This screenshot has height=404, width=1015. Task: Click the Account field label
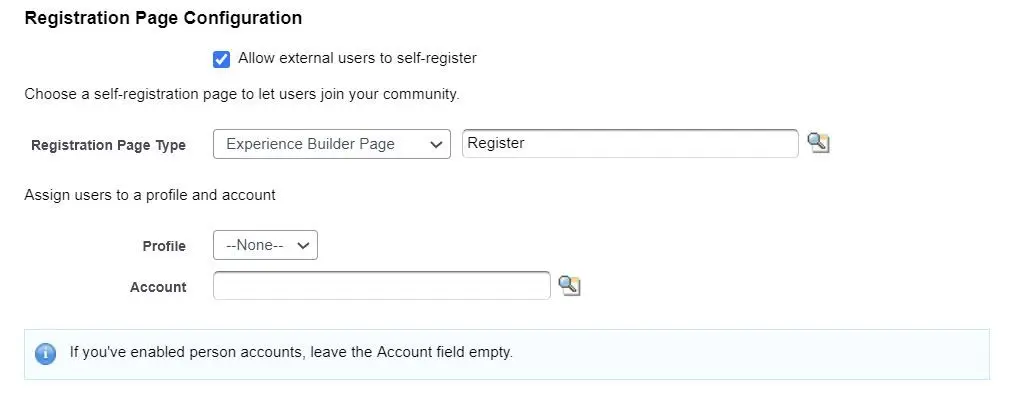[x=158, y=287]
